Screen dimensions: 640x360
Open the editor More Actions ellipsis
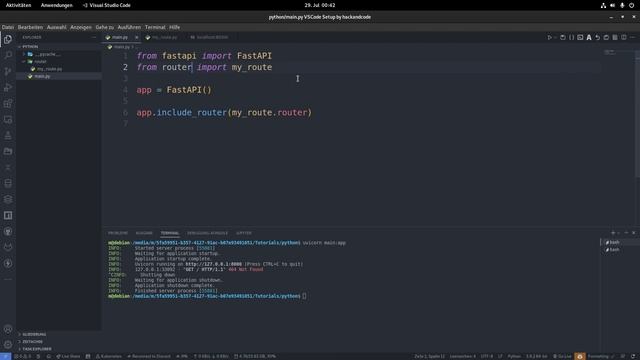pyautogui.click(x=632, y=37)
